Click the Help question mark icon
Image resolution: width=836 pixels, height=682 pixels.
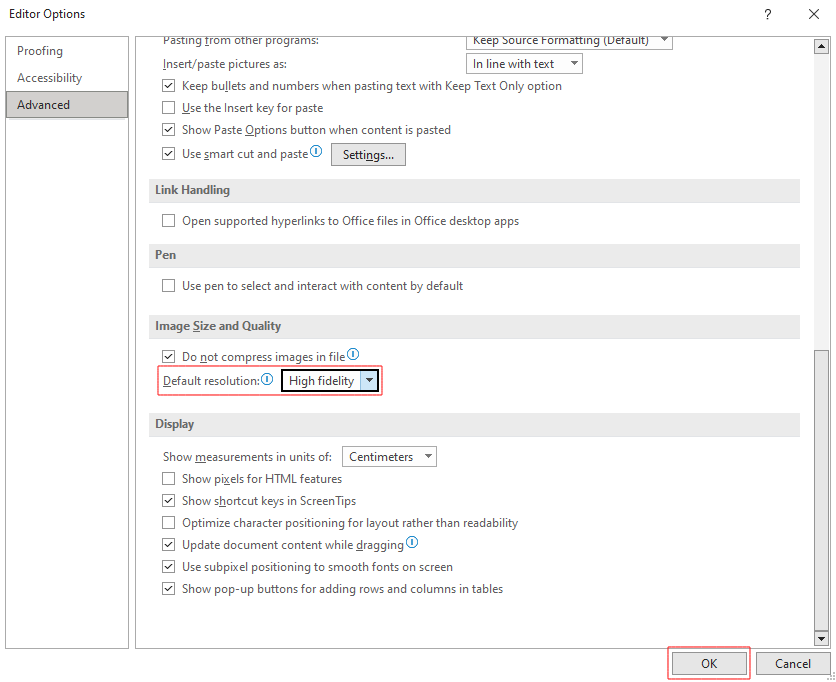tap(767, 14)
